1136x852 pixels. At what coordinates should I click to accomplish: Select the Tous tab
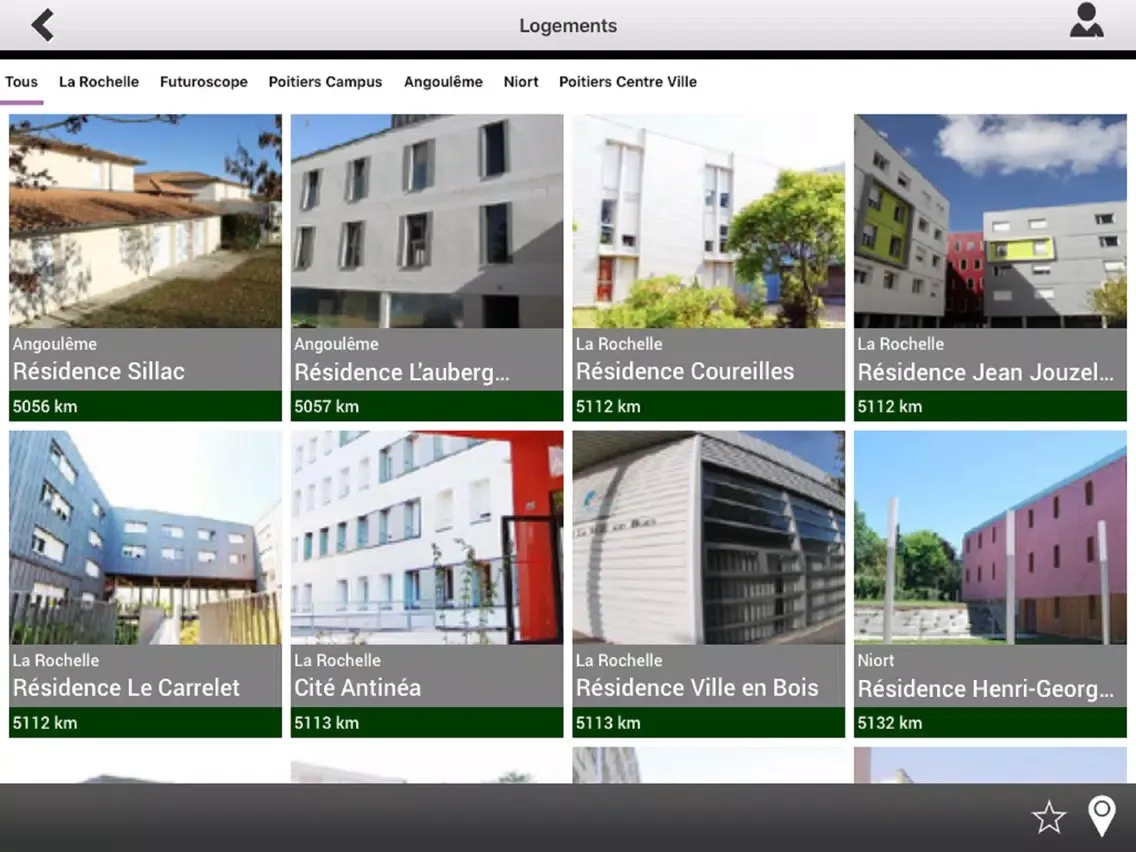coord(22,82)
